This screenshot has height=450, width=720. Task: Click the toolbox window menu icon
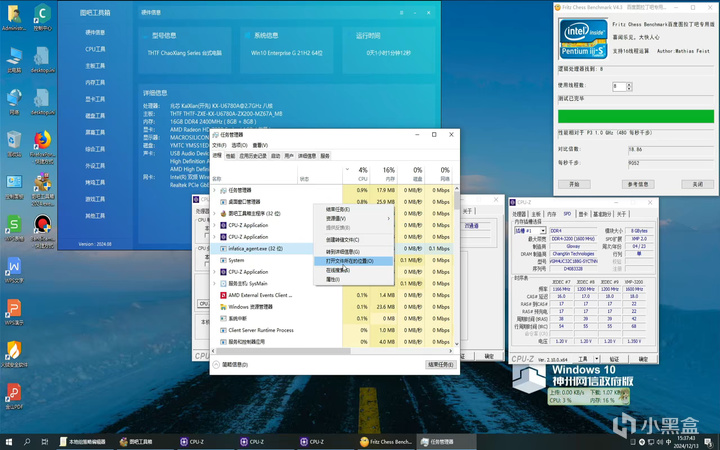coord(401,13)
